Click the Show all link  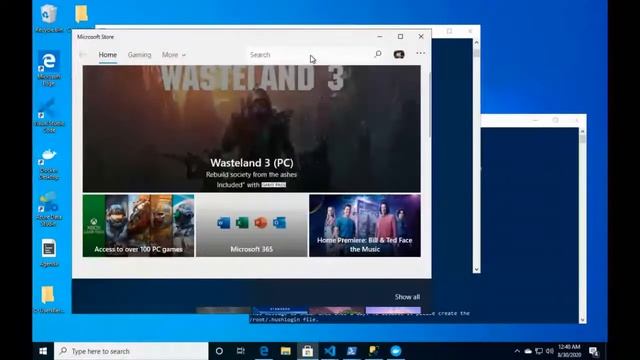(x=407, y=297)
